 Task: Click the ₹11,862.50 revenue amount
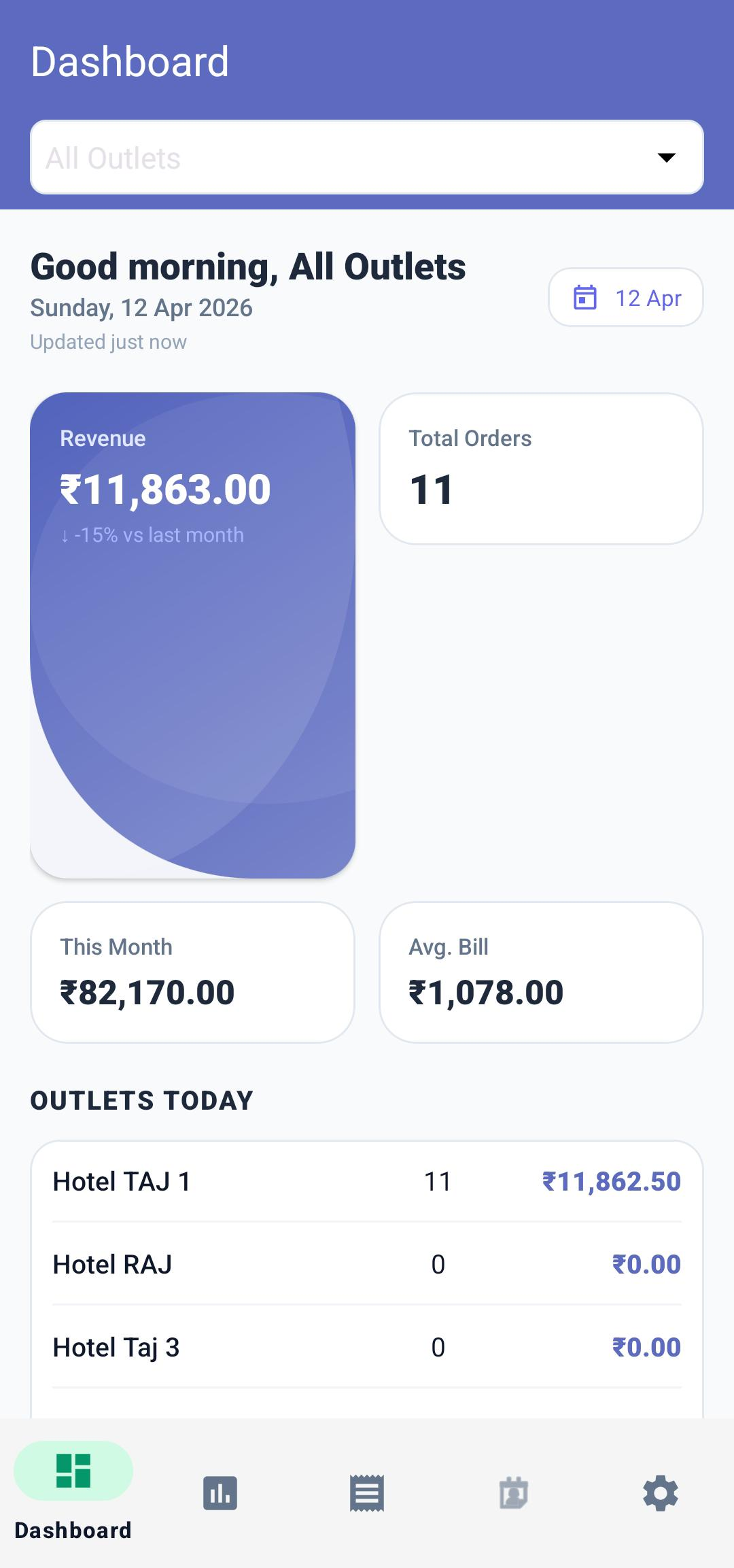coord(612,1182)
